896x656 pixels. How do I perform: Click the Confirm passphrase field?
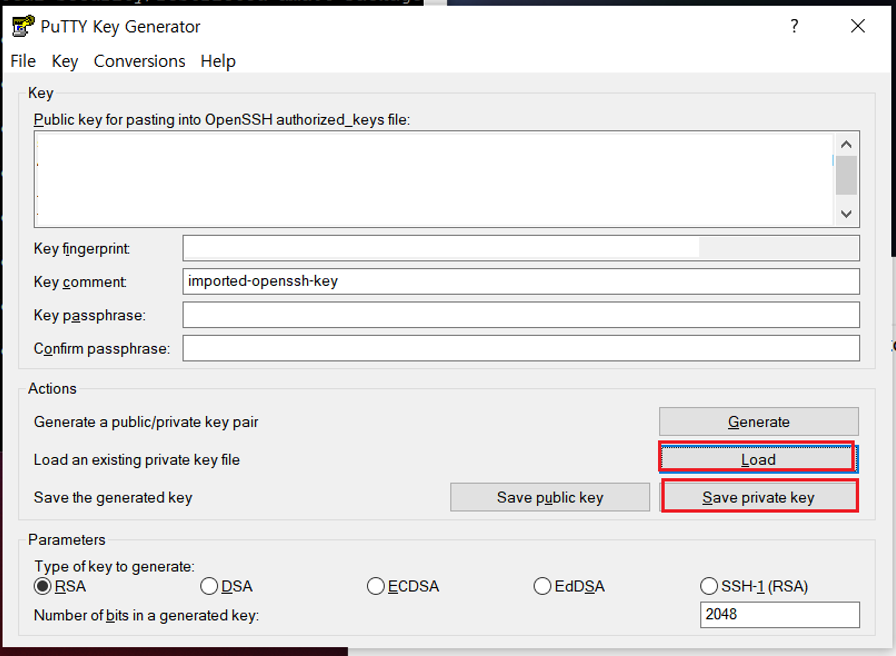(x=521, y=348)
